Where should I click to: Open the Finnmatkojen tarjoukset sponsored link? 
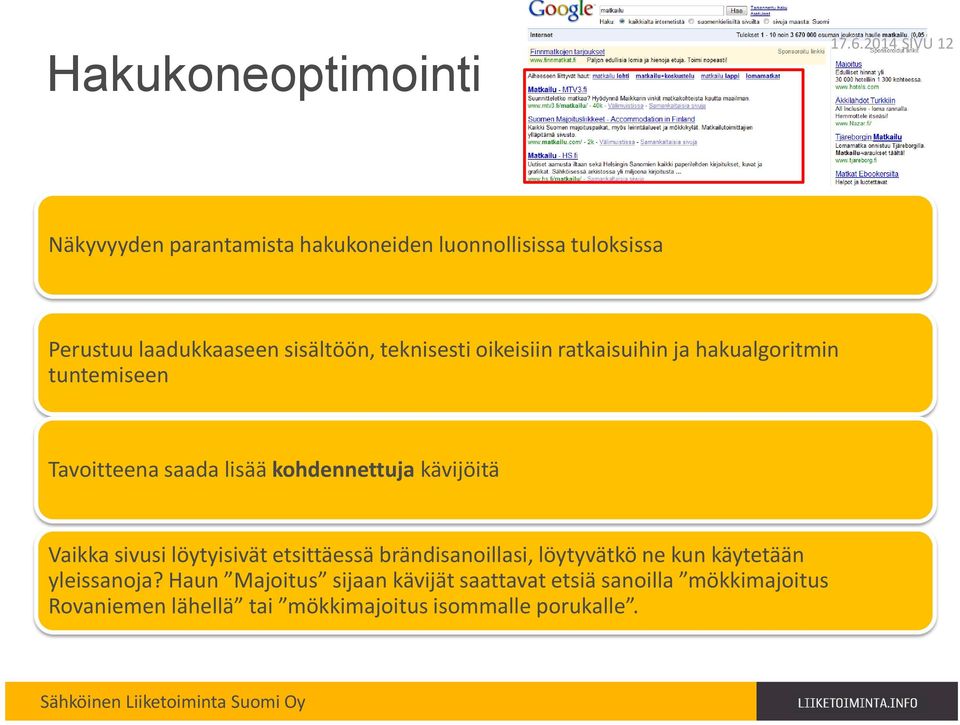pos(567,52)
